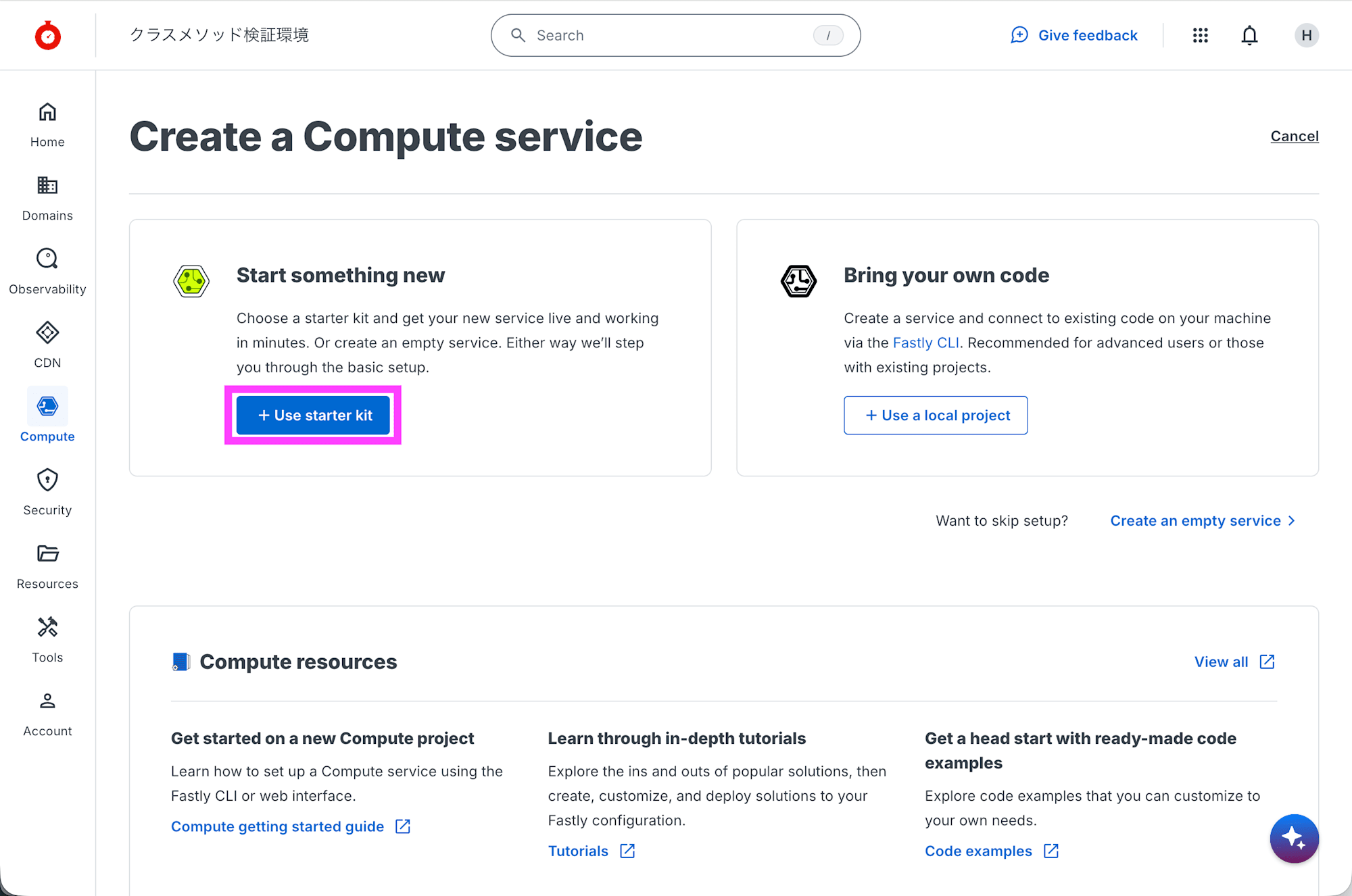
Task: Open Security section in sidebar
Action: [47, 492]
